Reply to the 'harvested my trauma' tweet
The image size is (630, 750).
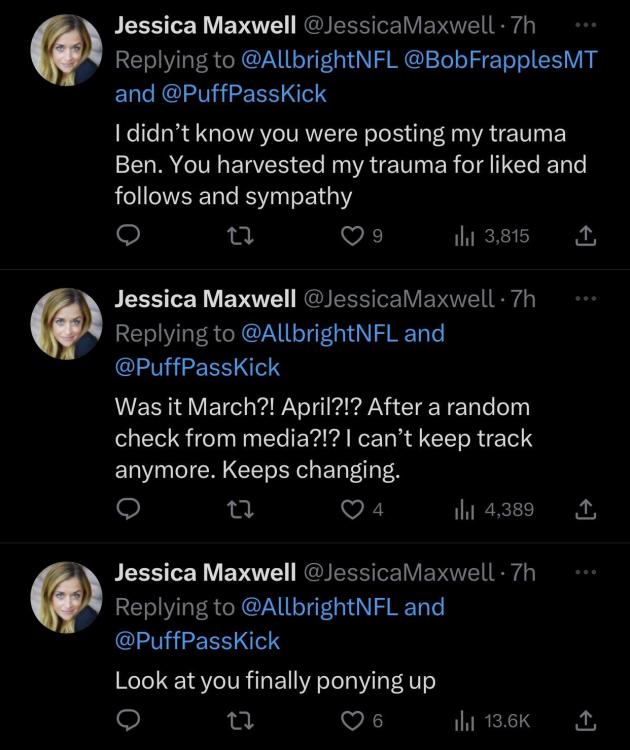click(129, 236)
